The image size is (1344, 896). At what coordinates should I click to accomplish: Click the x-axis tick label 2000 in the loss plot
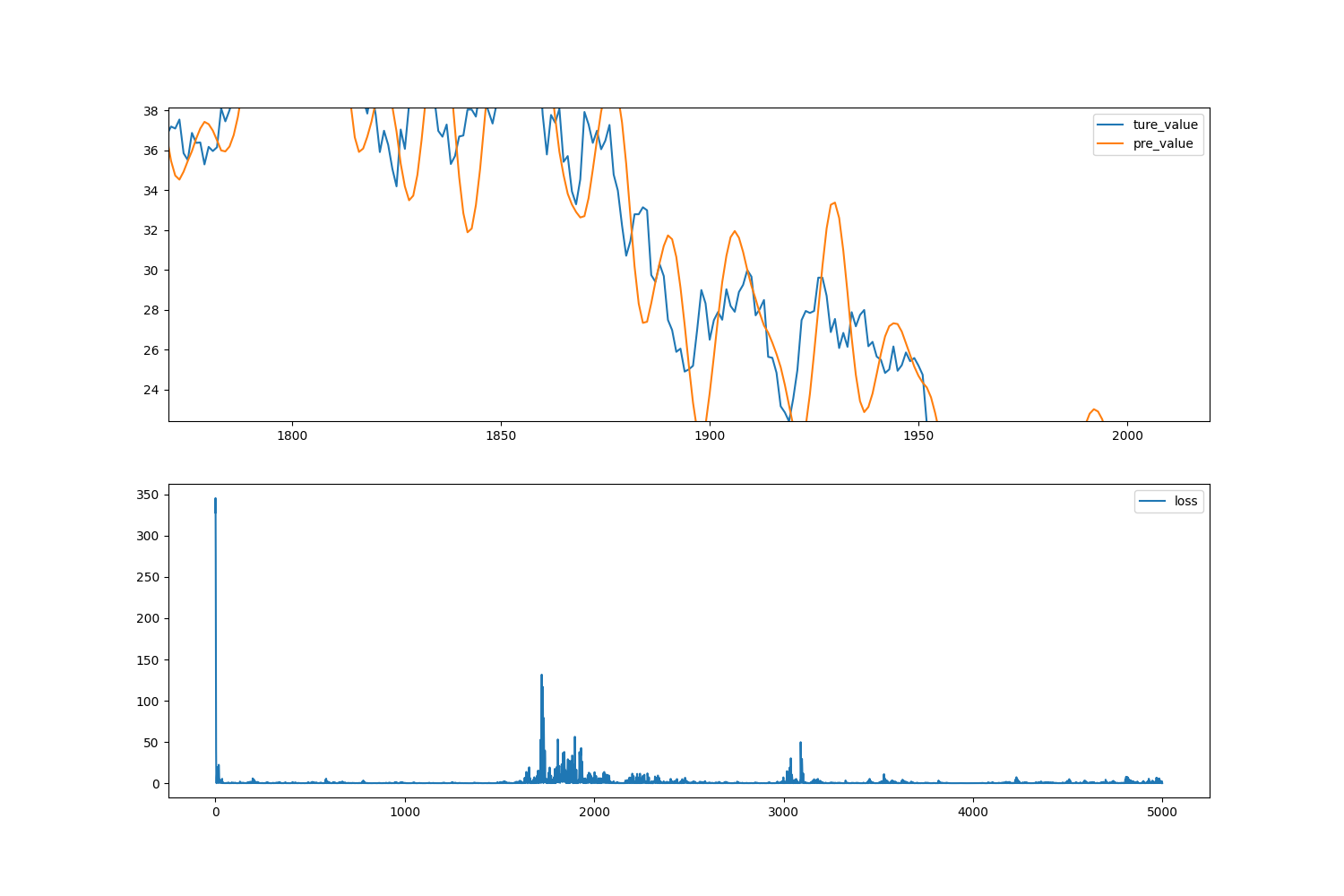(594, 812)
